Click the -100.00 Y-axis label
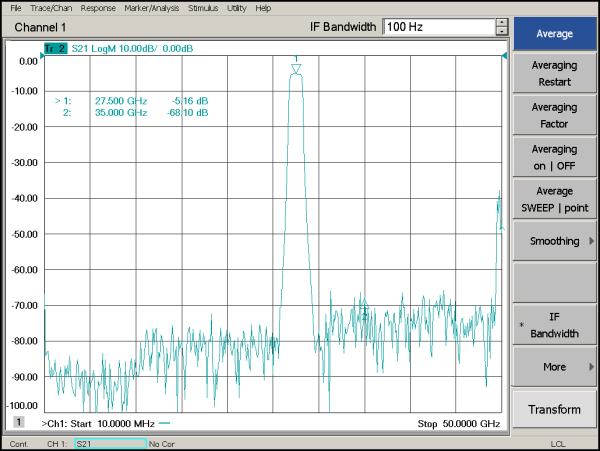This screenshot has height=451, width=600. click(x=23, y=405)
